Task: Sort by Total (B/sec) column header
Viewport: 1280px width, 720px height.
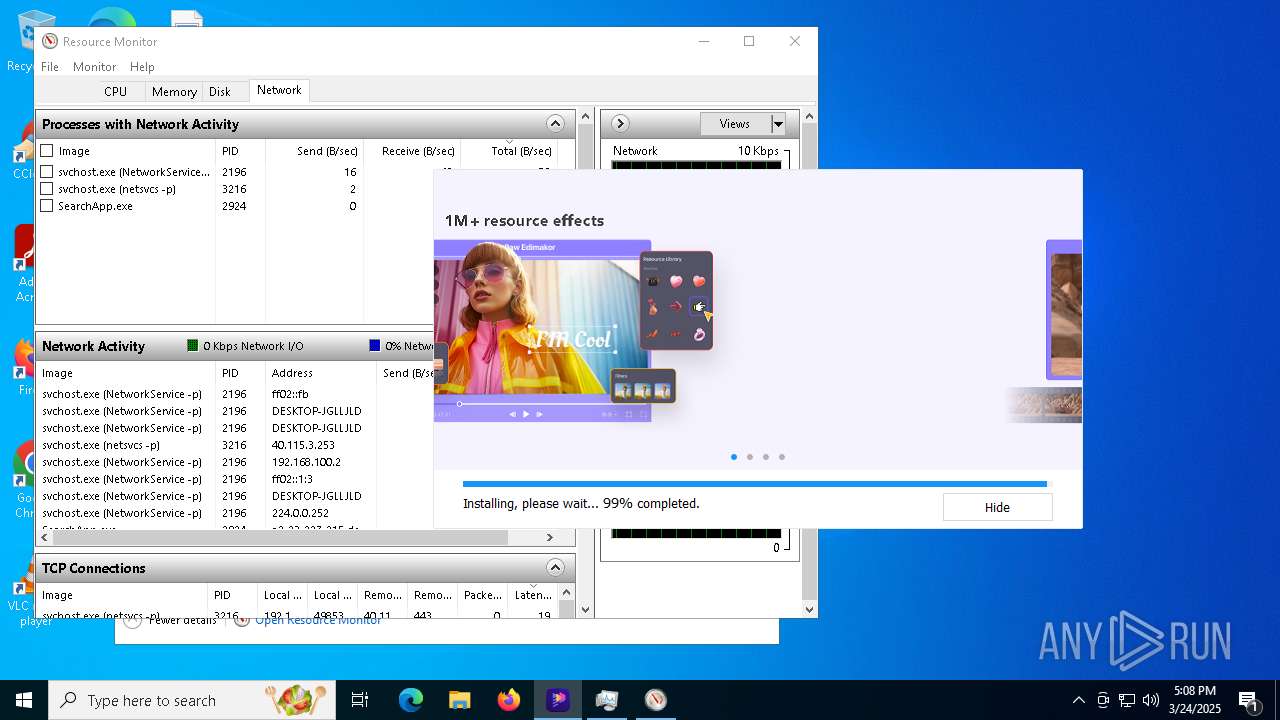Action: (508, 151)
